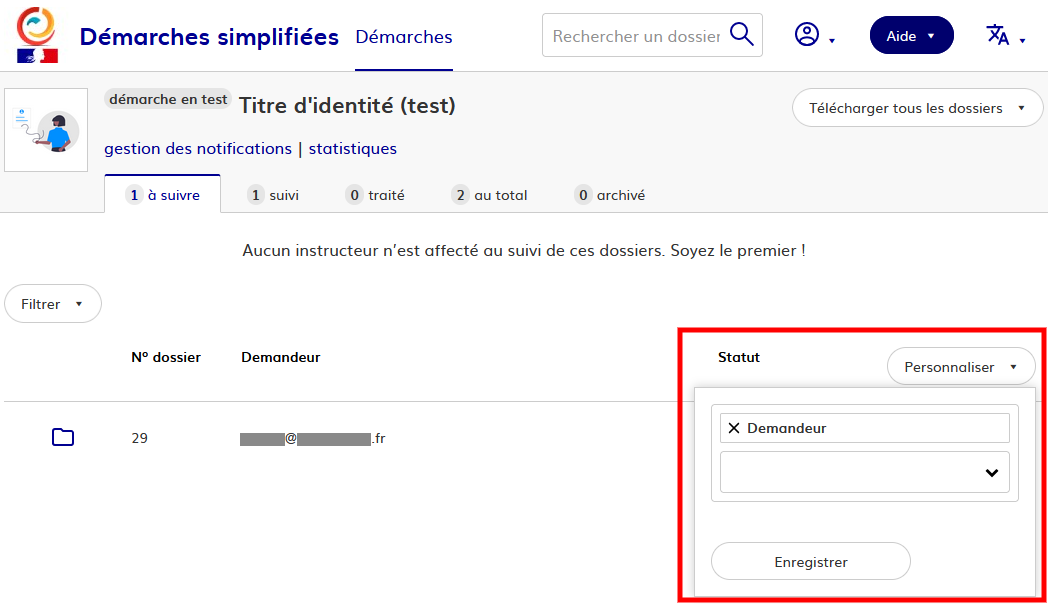Open the au total tab
The image size is (1048, 604).
tap(490, 195)
